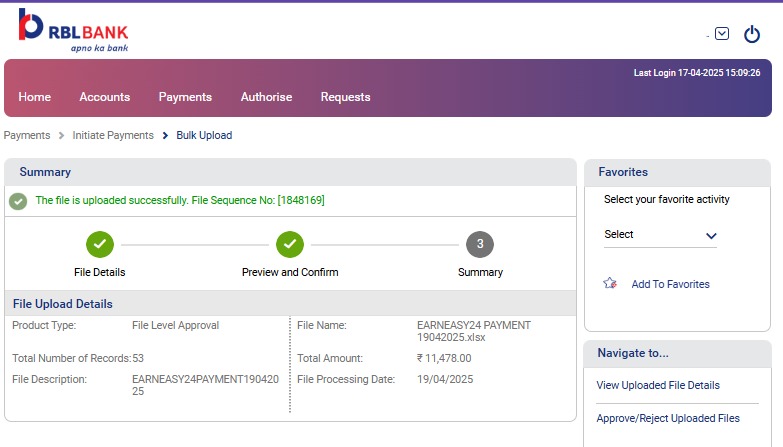Open the user profile dropdown icon
Screen dimensions: 783x447
[722, 33]
